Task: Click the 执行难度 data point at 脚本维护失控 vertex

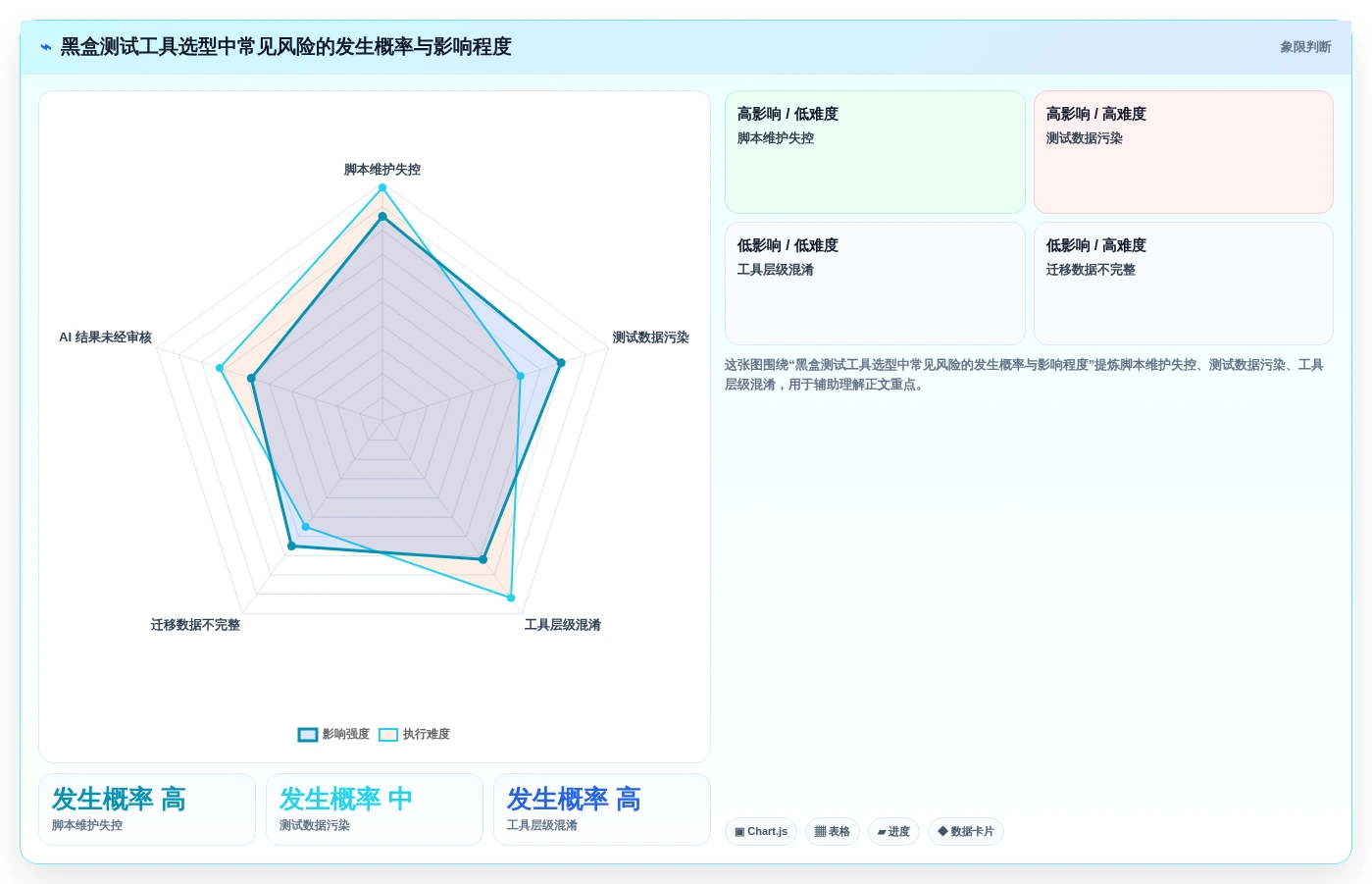Action: click(382, 187)
